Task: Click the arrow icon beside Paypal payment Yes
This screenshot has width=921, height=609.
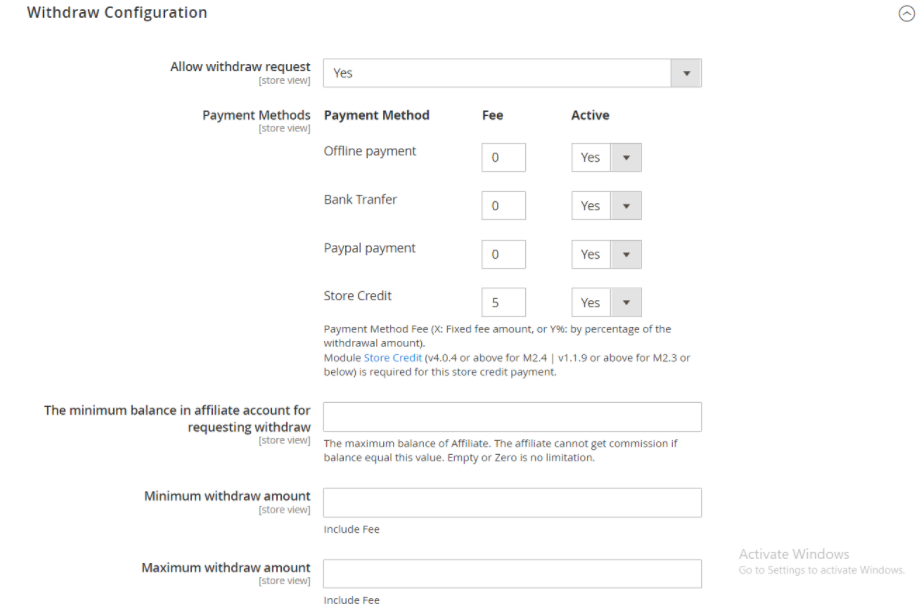Action: (x=626, y=255)
